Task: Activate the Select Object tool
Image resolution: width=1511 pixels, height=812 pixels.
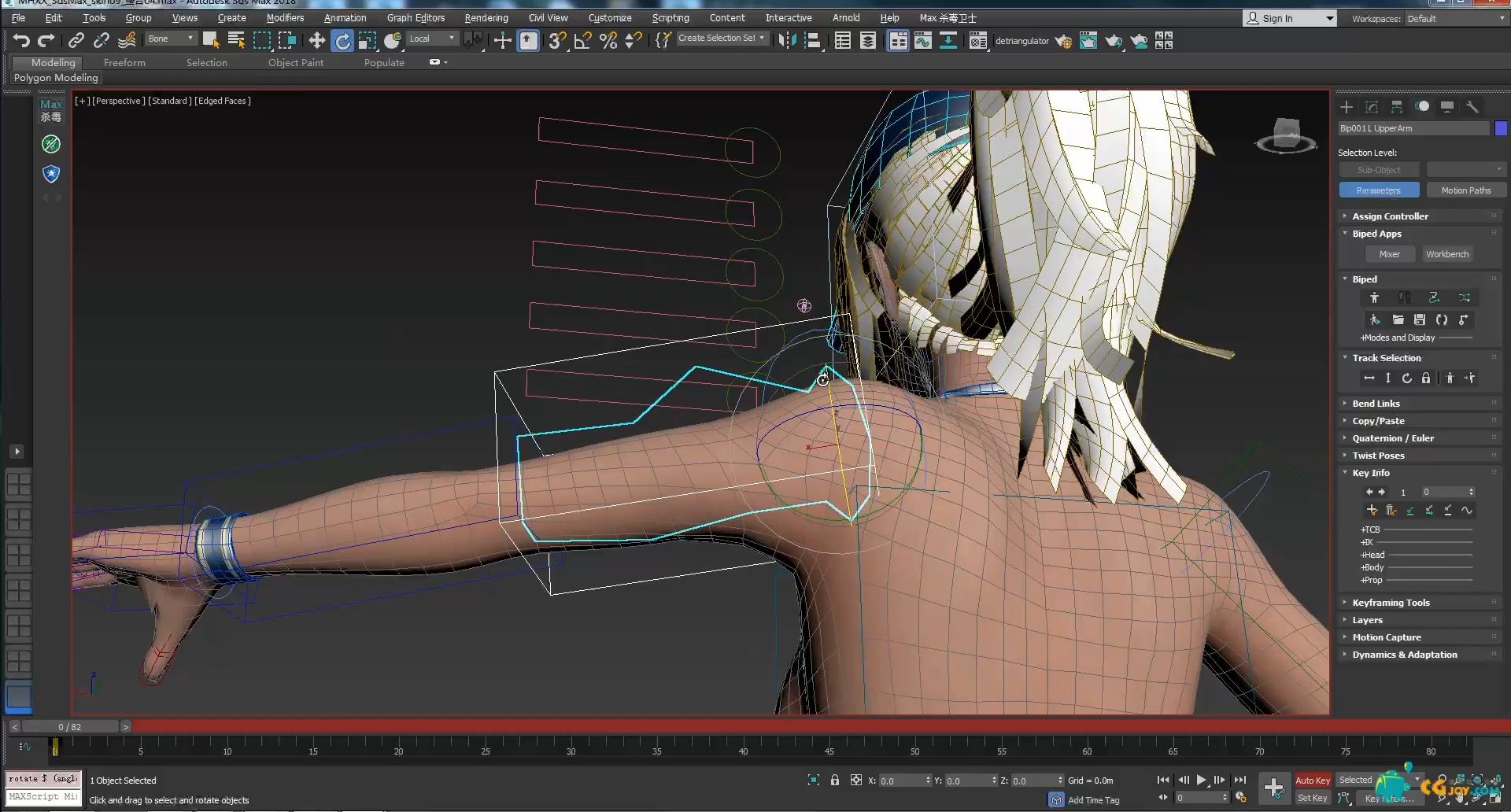Action: 211,41
